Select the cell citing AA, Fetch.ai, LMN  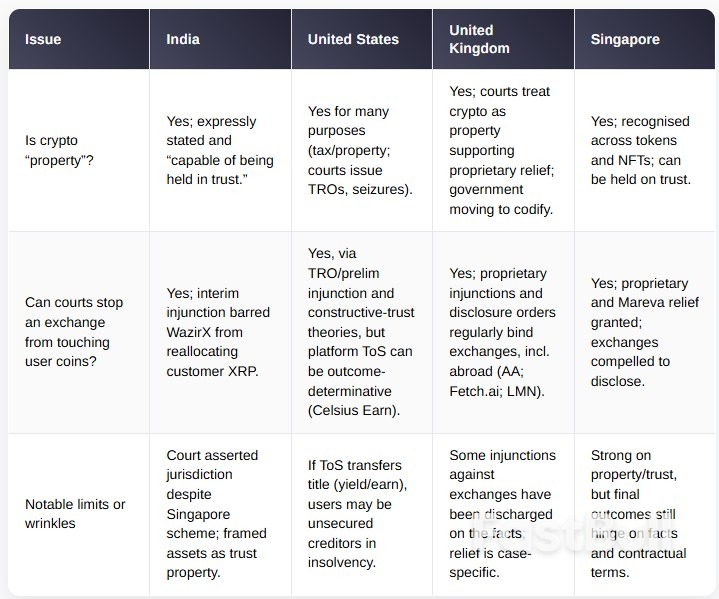(x=500, y=333)
